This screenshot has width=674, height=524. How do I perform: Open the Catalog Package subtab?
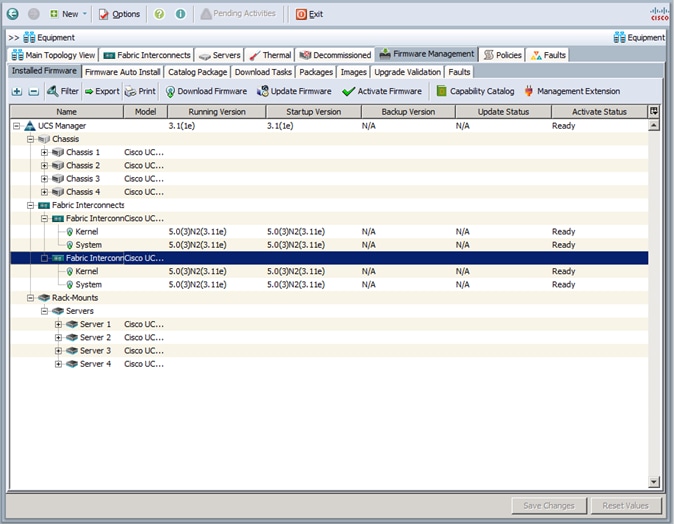coord(197,72)
